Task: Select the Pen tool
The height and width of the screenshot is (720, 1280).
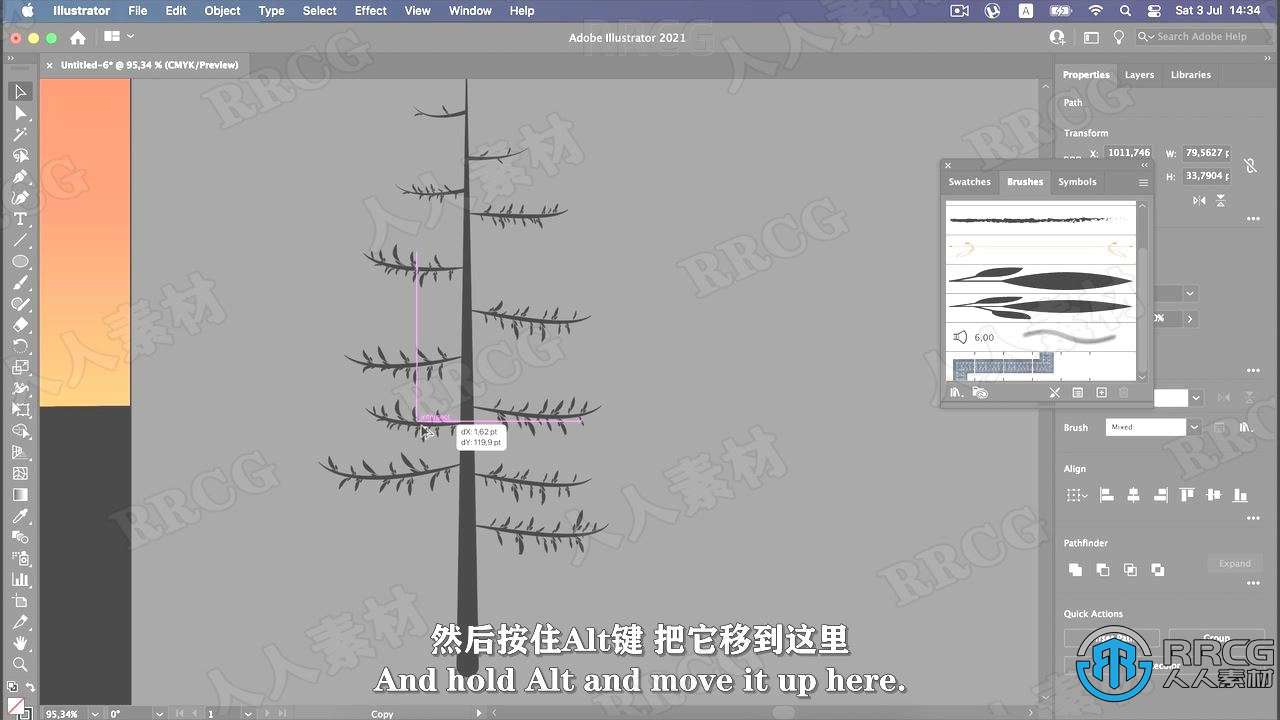Action: tap(20, 177)
